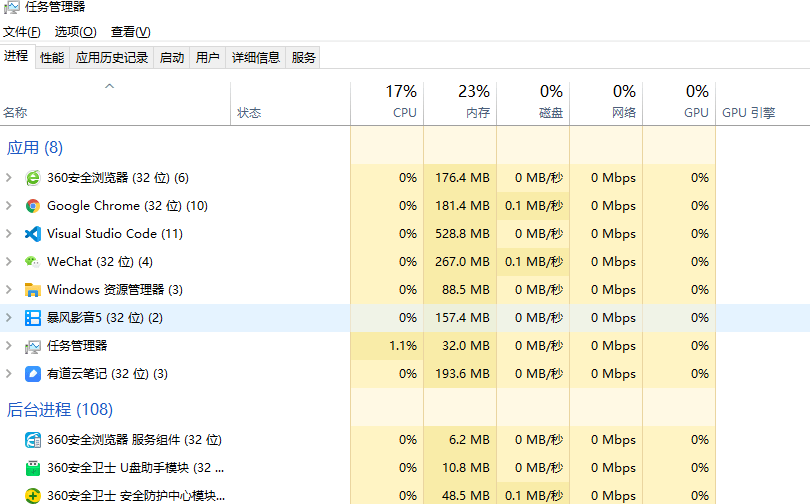Expand the 有道云笔记 process group
This screenshot has height=504, width=810.
click(x=9, y=373)
